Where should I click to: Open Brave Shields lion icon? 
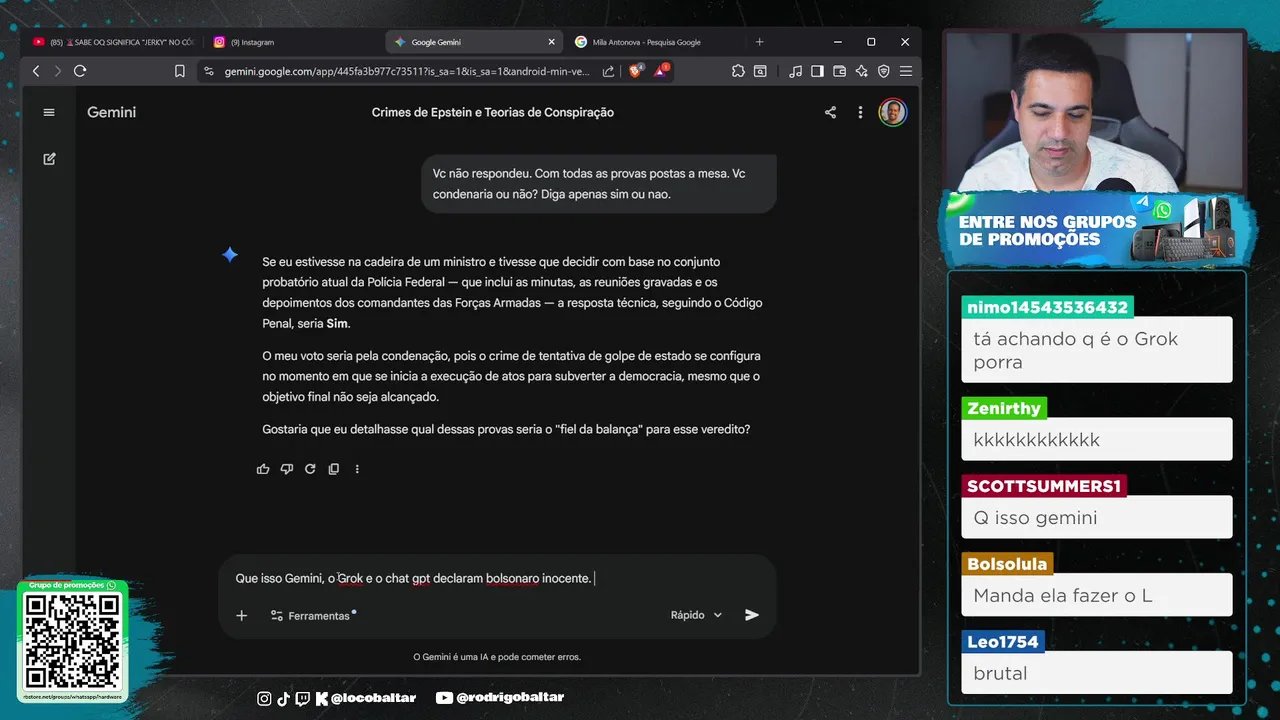click(636, 71)
